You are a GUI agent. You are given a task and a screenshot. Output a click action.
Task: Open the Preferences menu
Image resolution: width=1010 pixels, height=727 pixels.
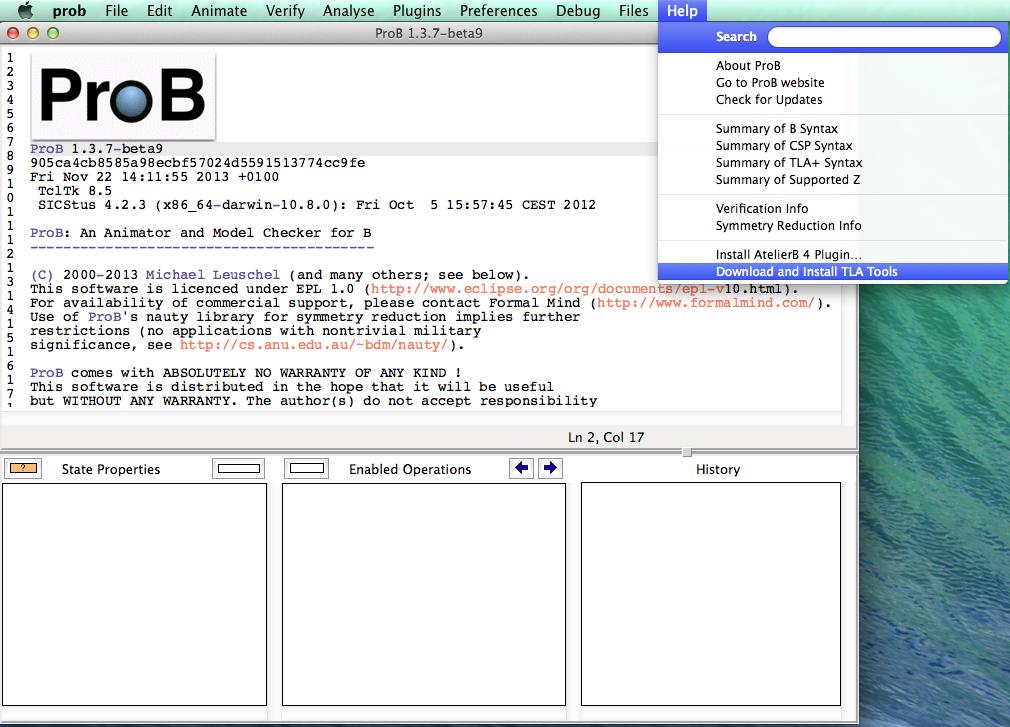point(500,11)
